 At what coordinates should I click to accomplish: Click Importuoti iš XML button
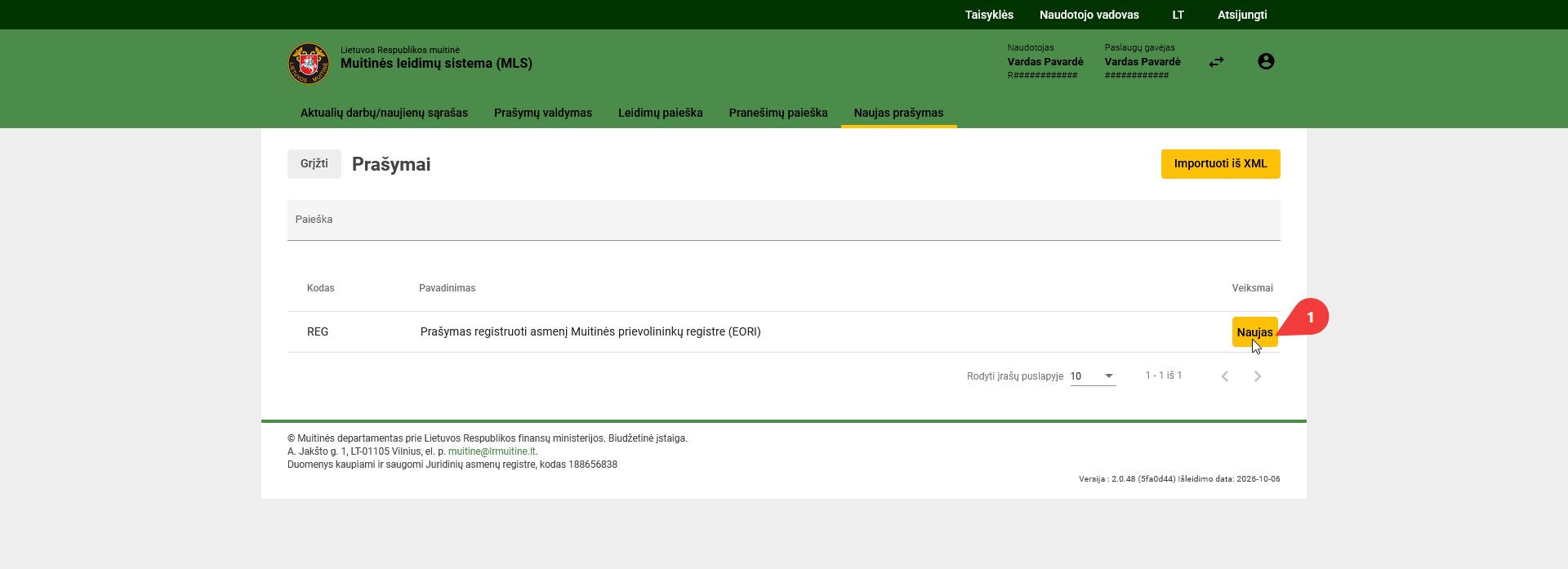(1221, 164)
